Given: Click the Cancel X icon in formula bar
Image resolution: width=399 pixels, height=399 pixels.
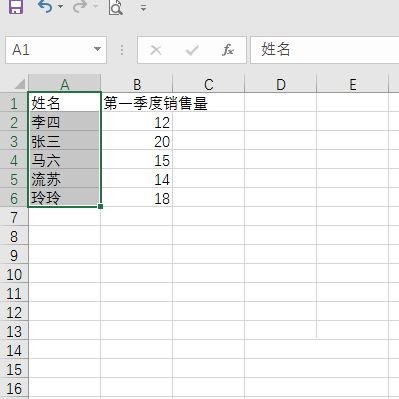Looking at the screenshot, I should tap(156, 50).
